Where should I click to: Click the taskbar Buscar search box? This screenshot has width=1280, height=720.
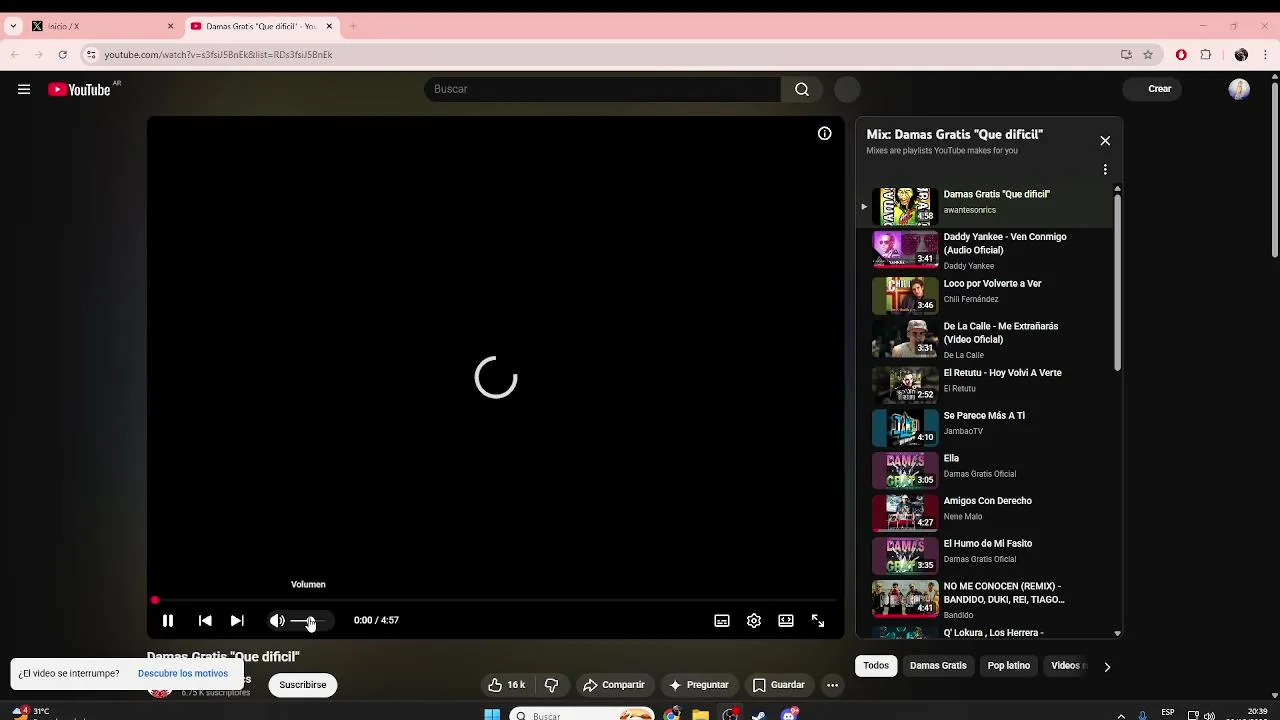coord(581,715)
